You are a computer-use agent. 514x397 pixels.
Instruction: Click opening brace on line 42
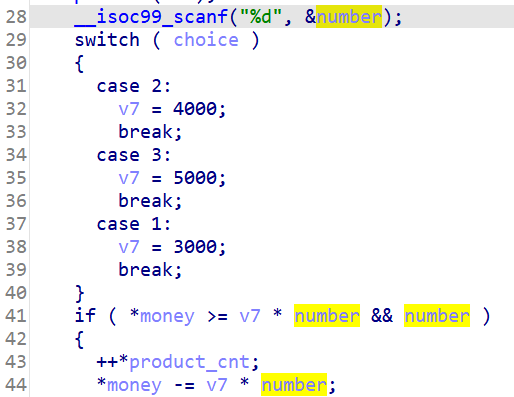[x=79, y=339]
